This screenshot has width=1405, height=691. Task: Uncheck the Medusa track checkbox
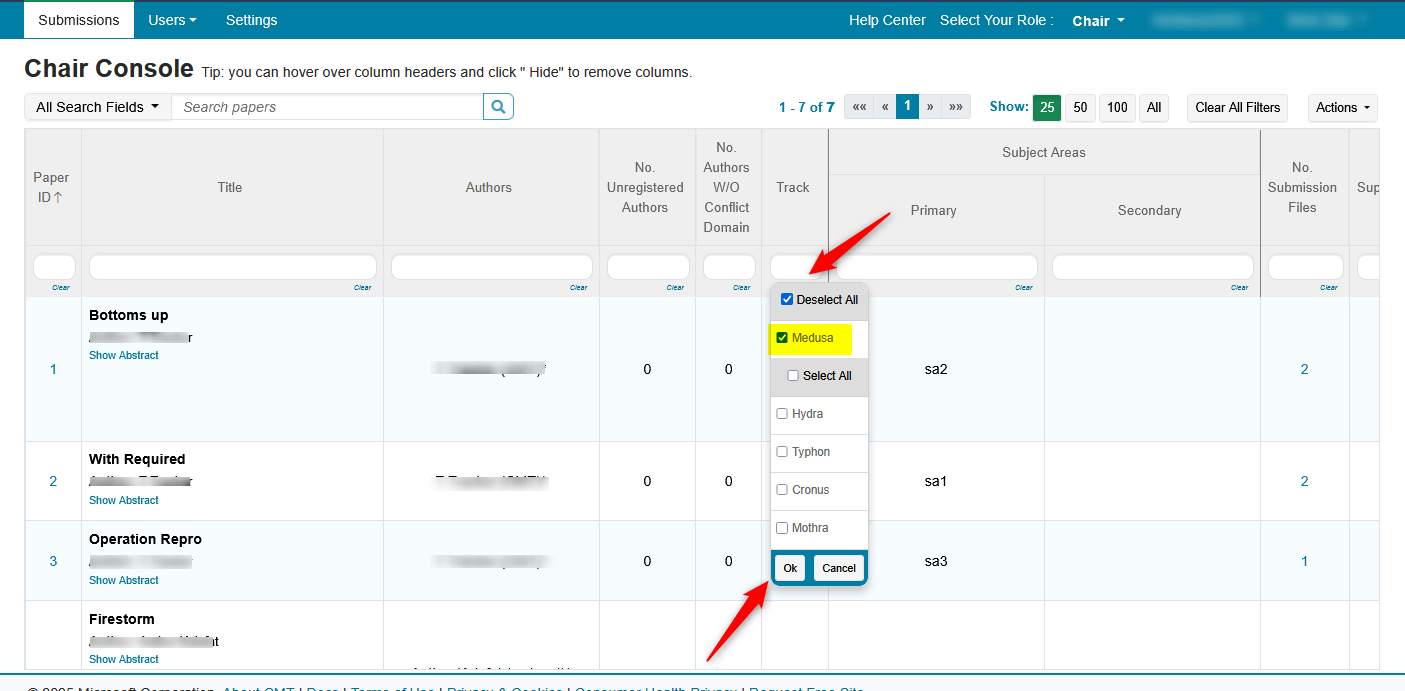click(782, 338)
